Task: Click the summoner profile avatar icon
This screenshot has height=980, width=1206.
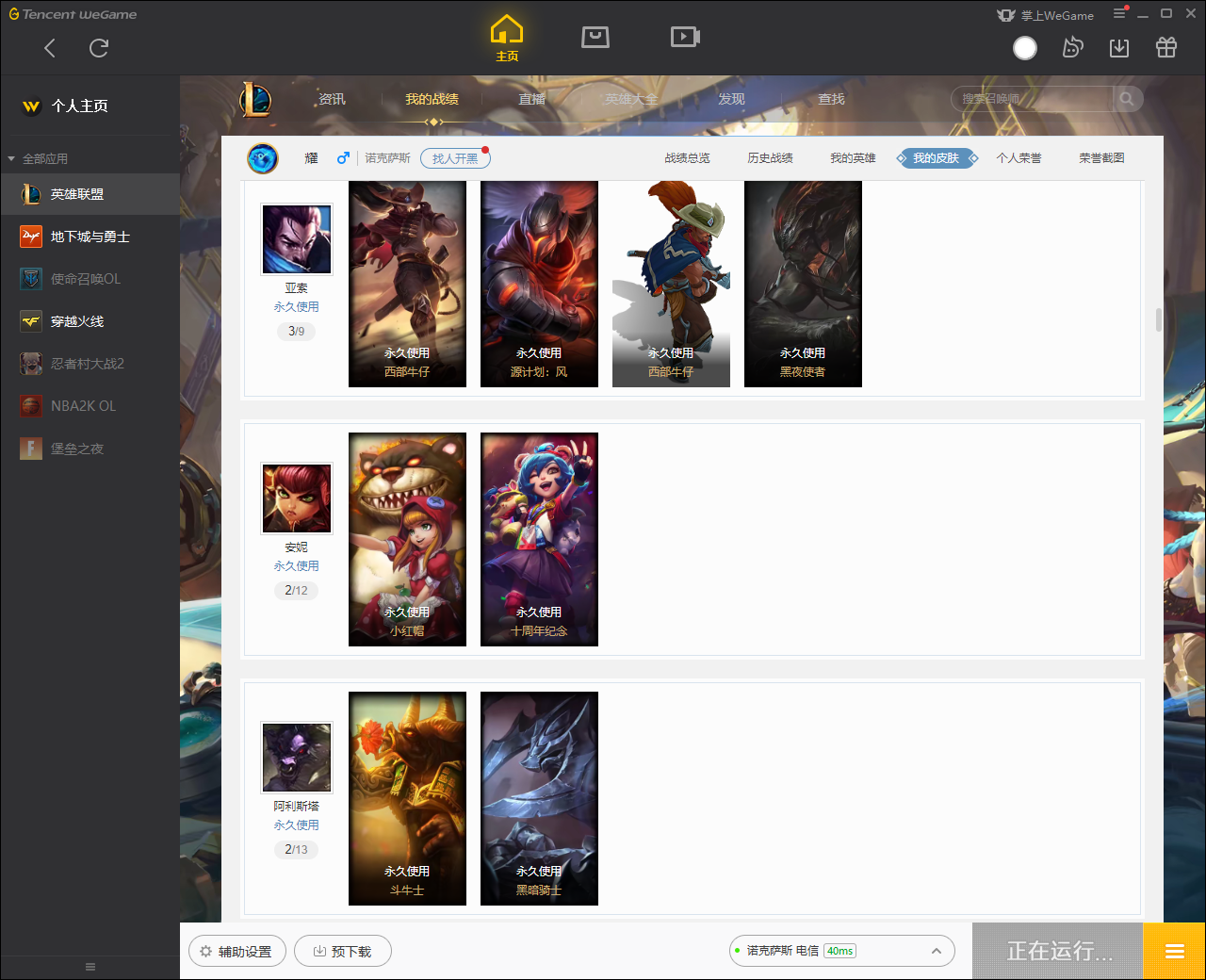Action: click(263, 158)
